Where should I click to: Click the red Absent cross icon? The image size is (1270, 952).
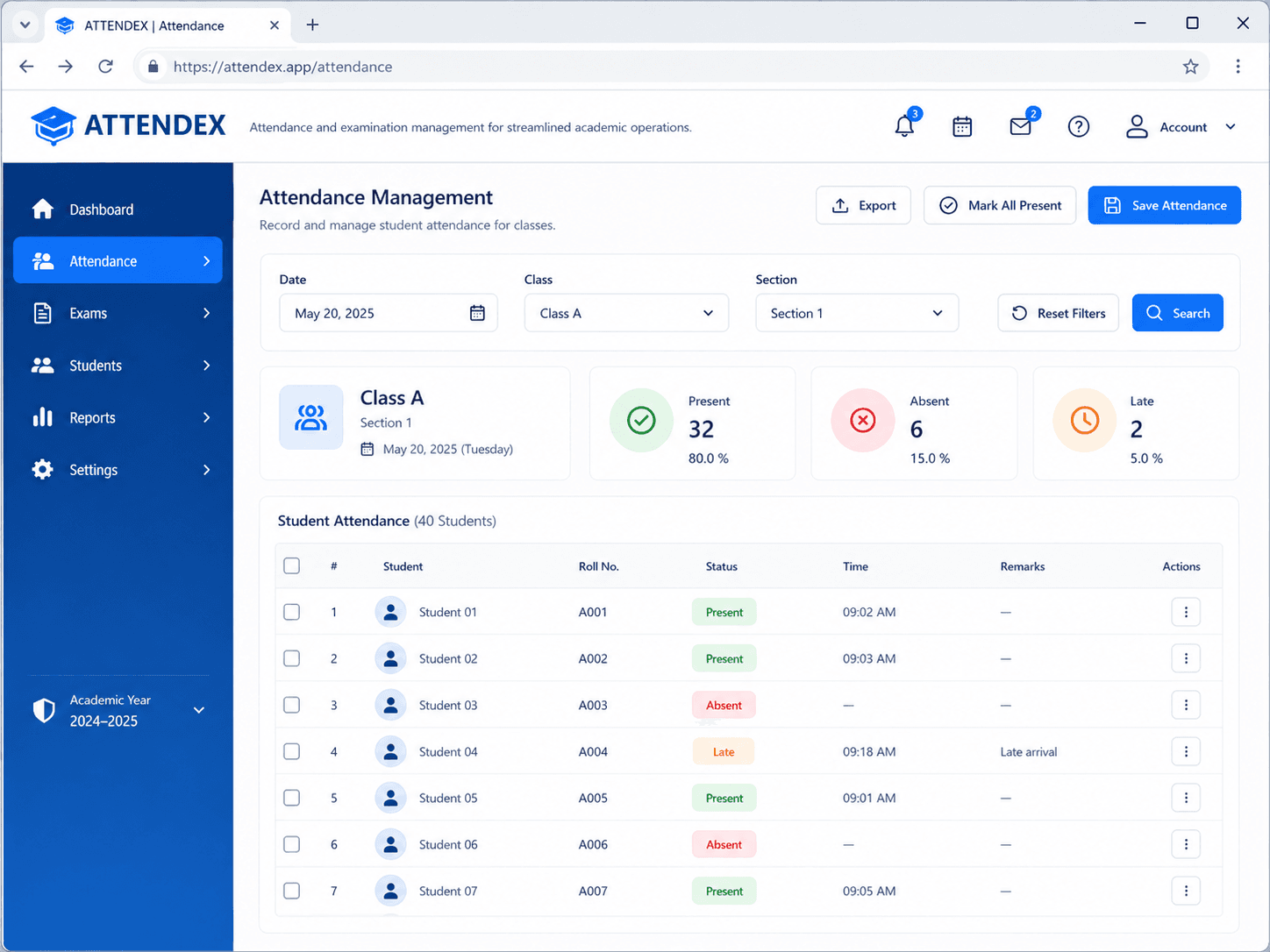click(863, 421)
